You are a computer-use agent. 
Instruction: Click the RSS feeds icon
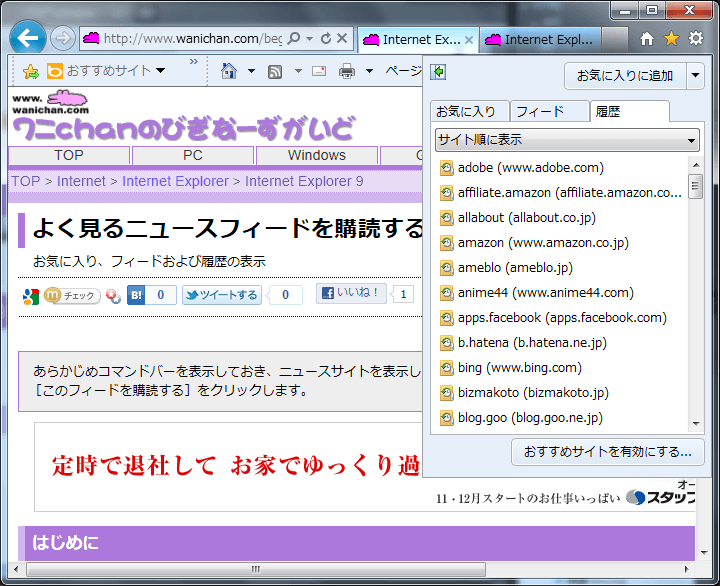point(275,72)
